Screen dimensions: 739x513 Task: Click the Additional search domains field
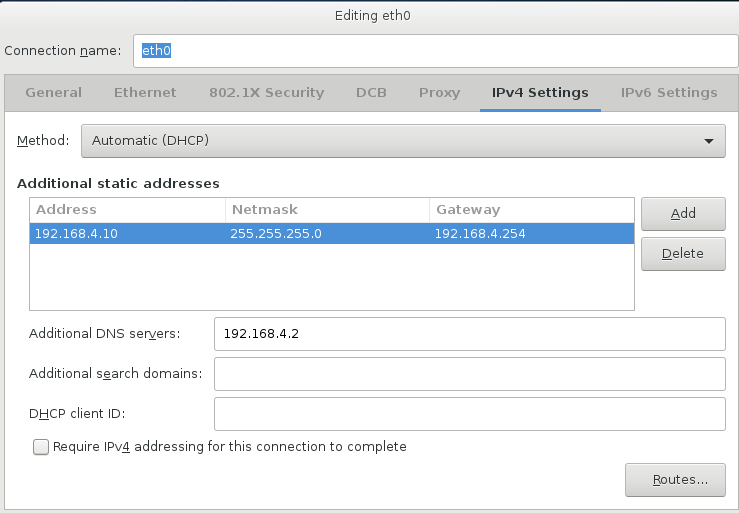[469, 374]
